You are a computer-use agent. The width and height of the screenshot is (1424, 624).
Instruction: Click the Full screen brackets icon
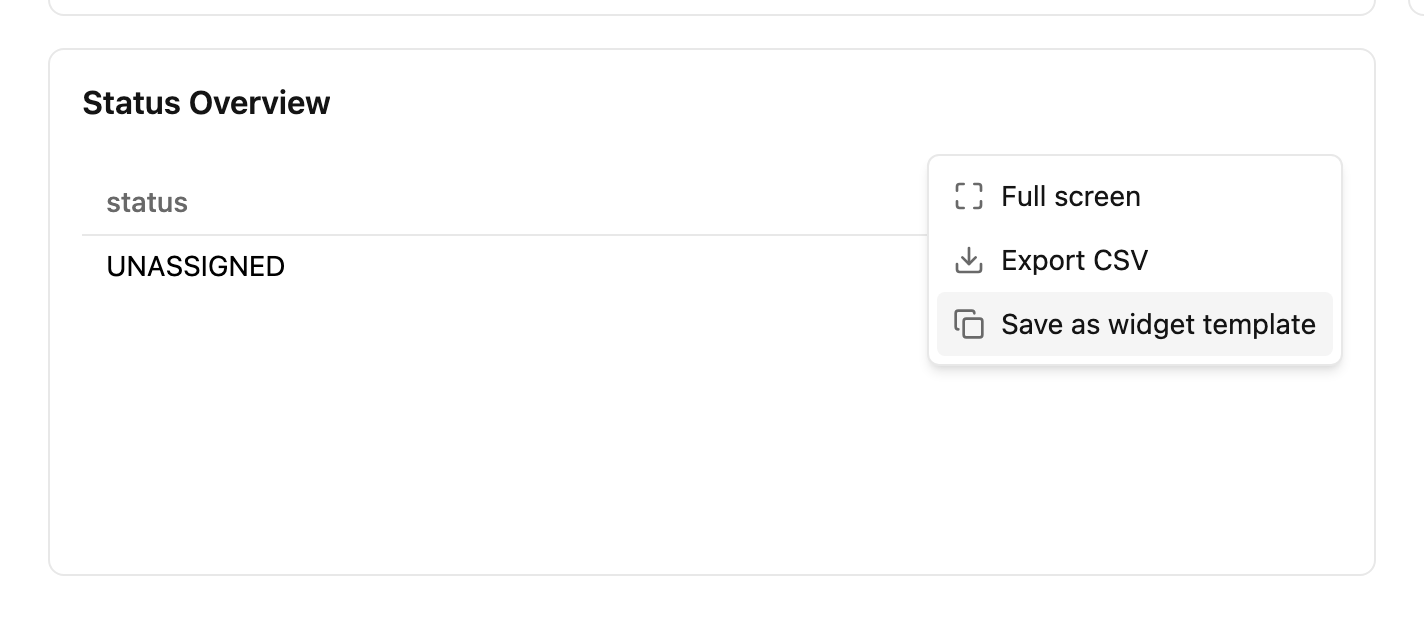coord(968,196)
